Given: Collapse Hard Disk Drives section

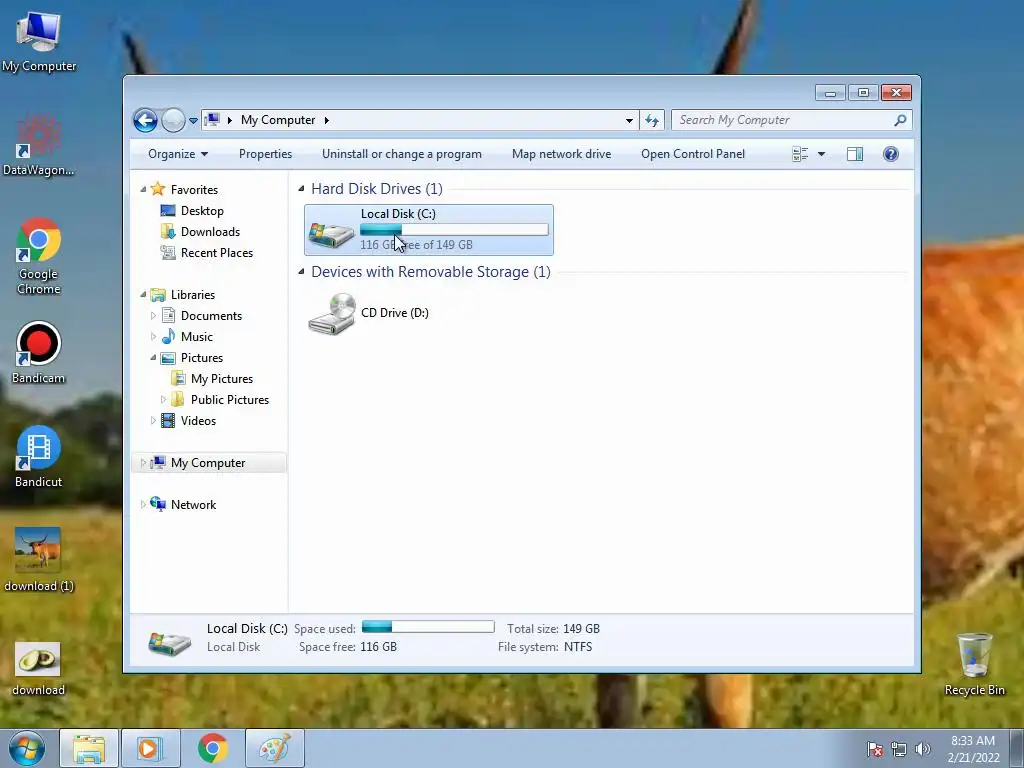Looking at the screenshot, I should [301, 189].
